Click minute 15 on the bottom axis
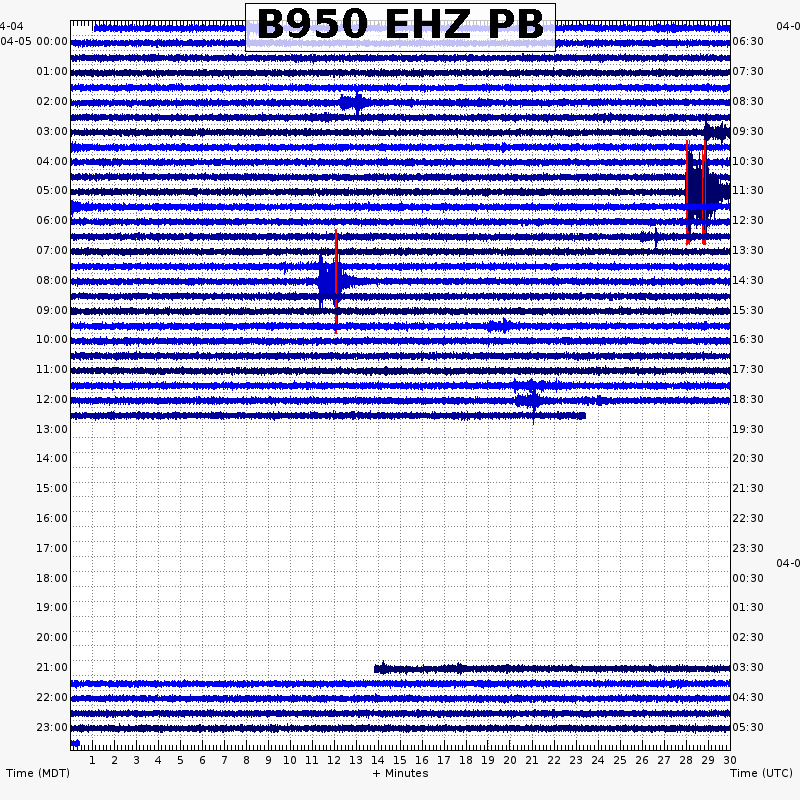 pyautogui.click(x=400, y=760)
